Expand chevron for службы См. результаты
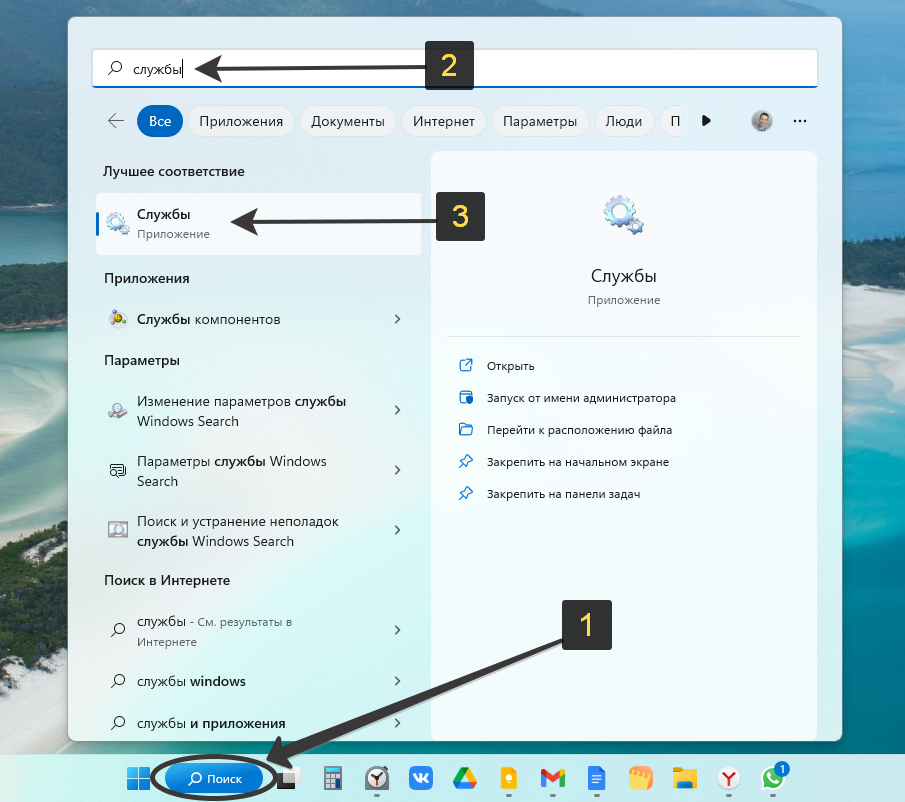The width and height of the screenshot is (905, 802). click(397, 630)
